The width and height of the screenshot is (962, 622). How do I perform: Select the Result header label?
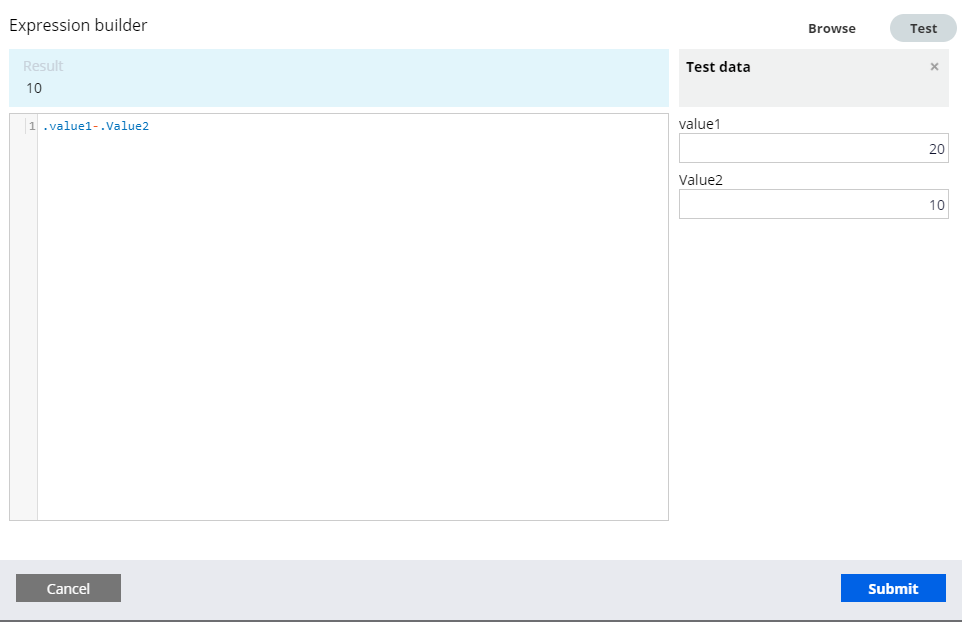pyautogui.click(x=42, y=65)
